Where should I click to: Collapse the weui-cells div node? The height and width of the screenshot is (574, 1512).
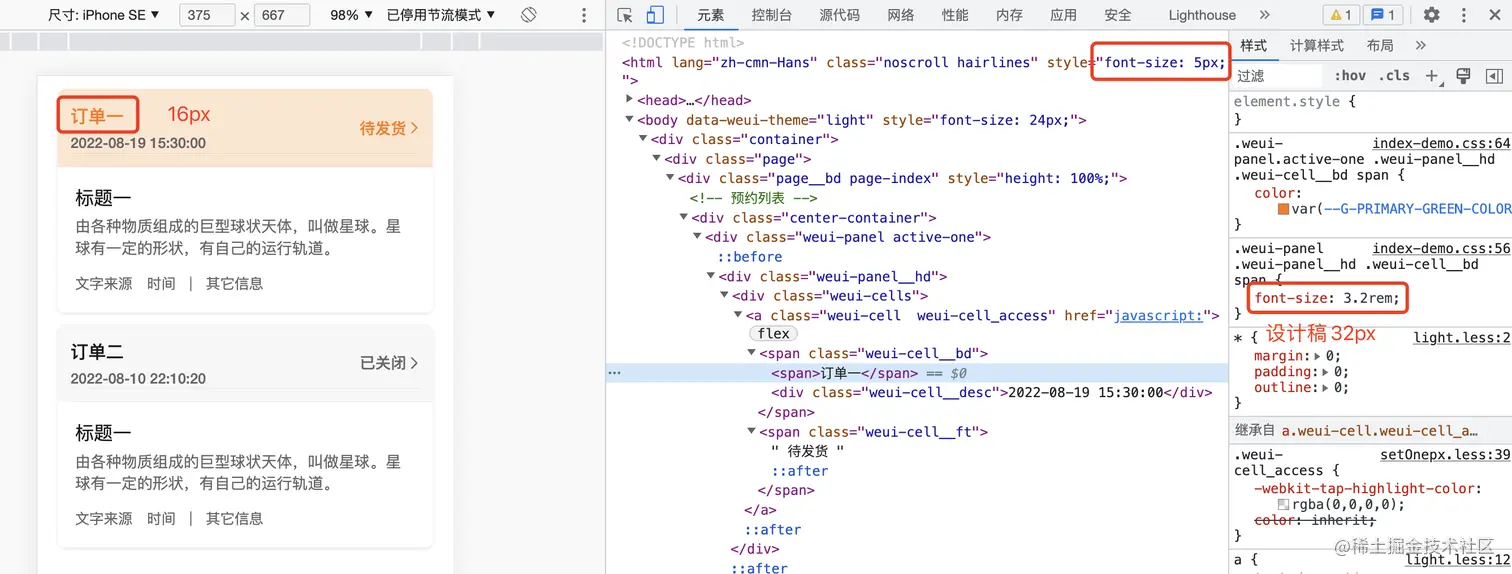click(x=724, y=296)
